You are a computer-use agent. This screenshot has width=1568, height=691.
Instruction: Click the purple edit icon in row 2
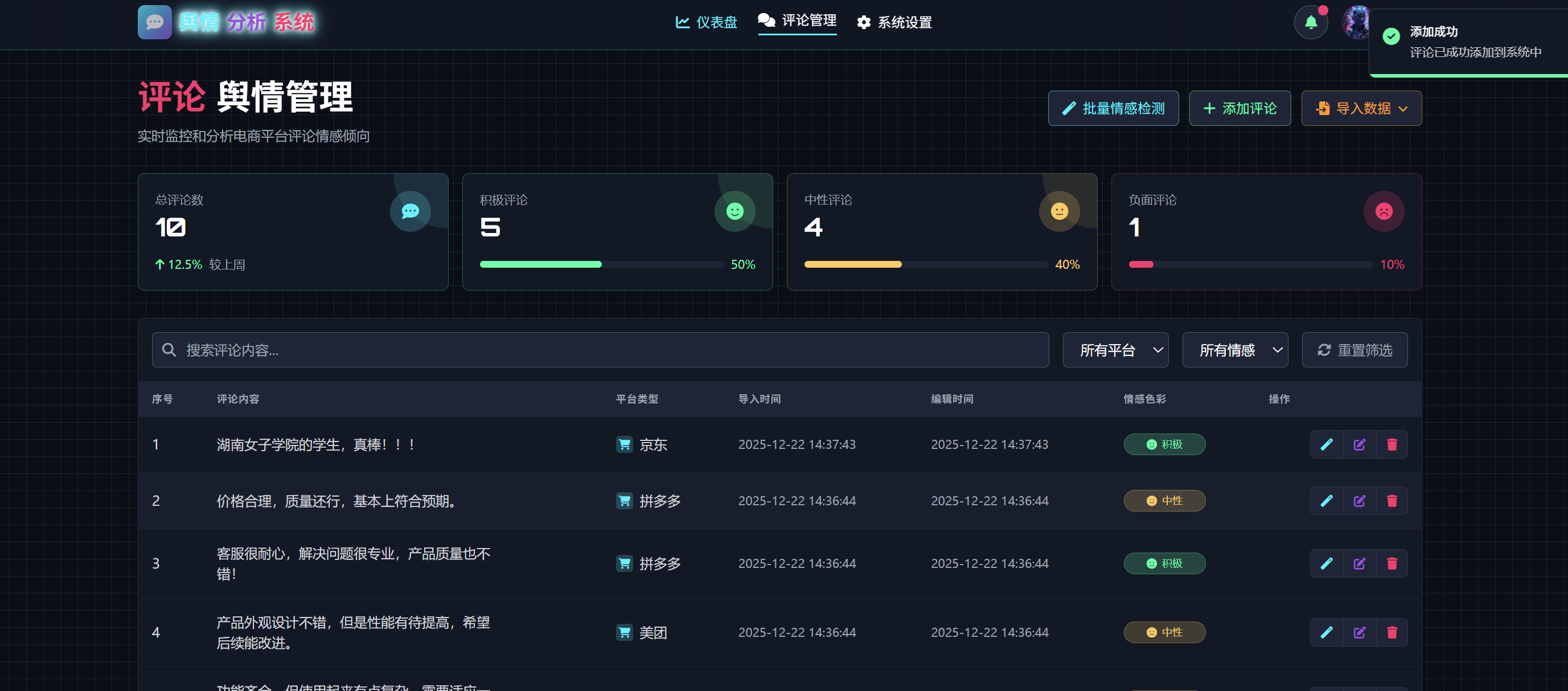click(x=1359, y=501)
